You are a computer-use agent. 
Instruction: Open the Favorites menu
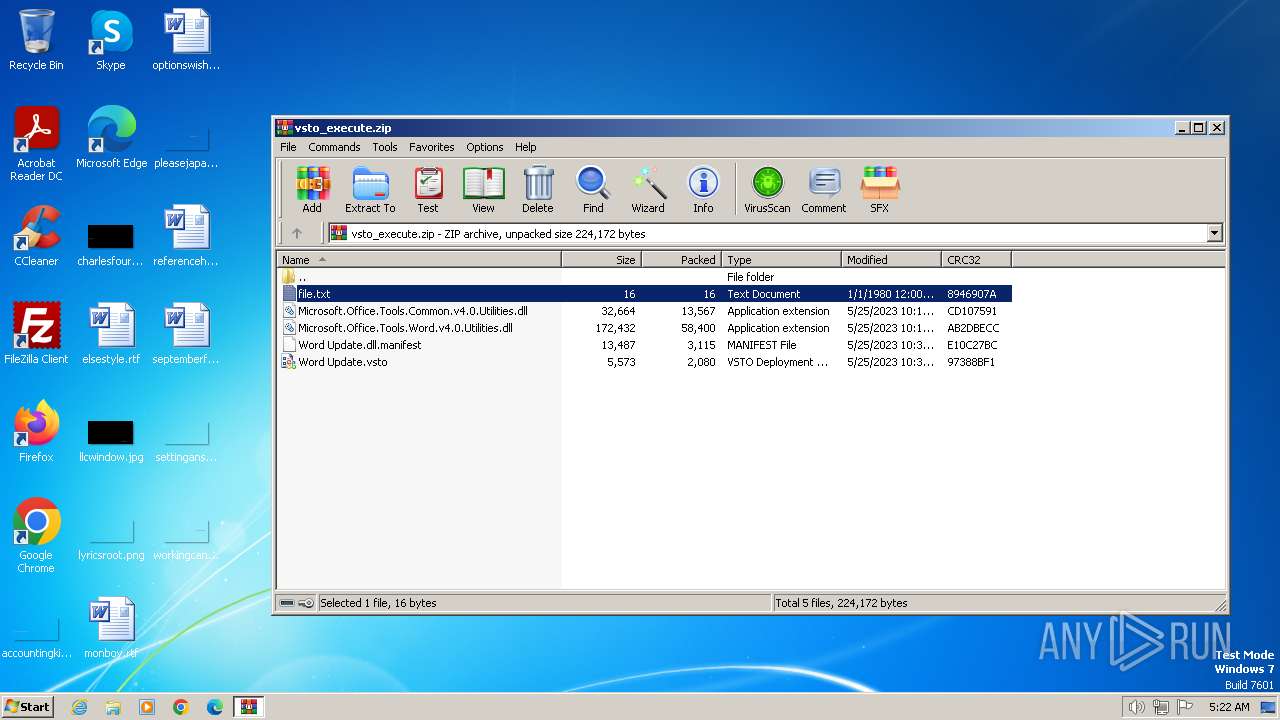(432, 147)
